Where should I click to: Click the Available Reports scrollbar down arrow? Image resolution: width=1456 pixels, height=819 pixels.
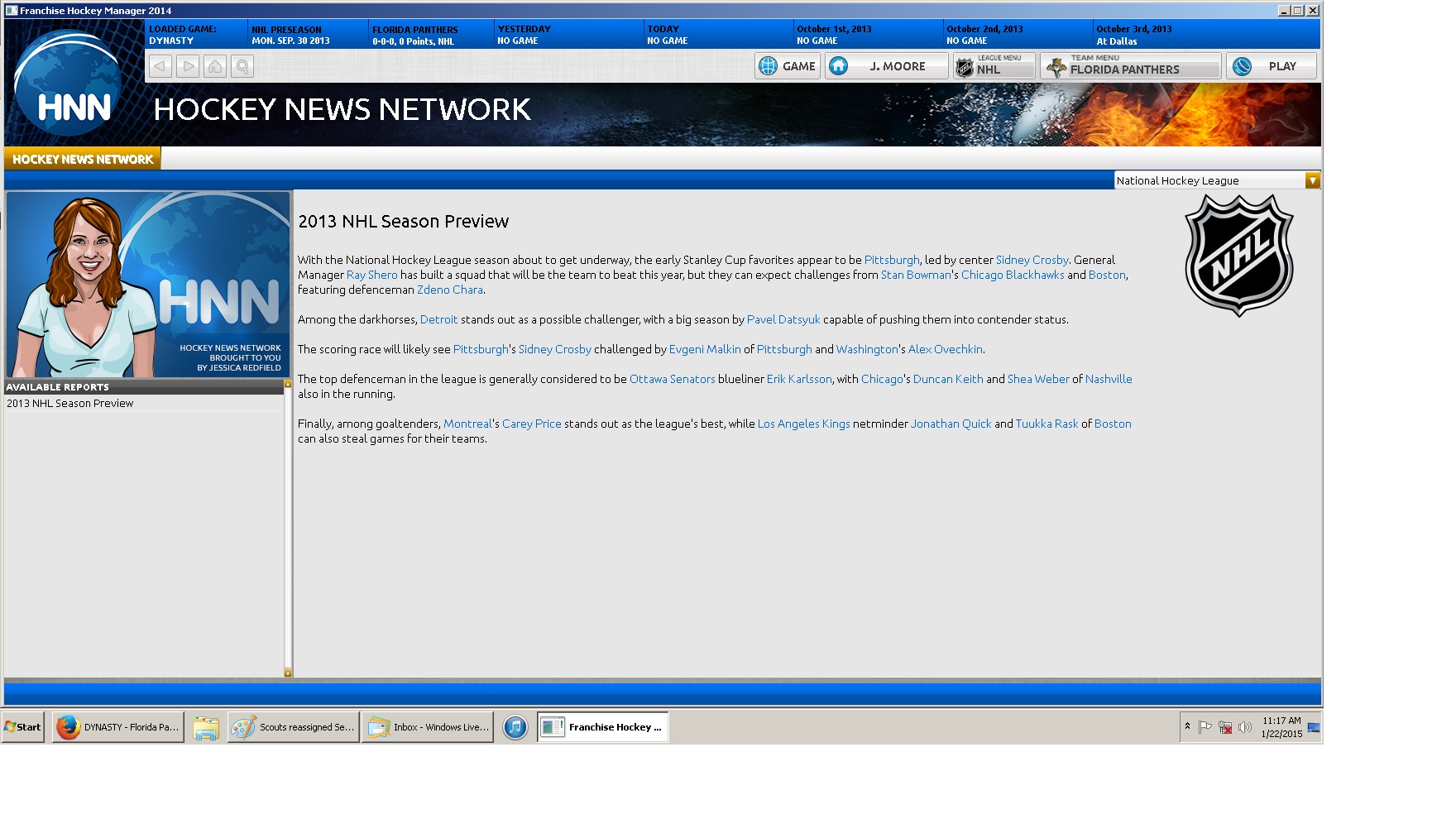(288, 673)
